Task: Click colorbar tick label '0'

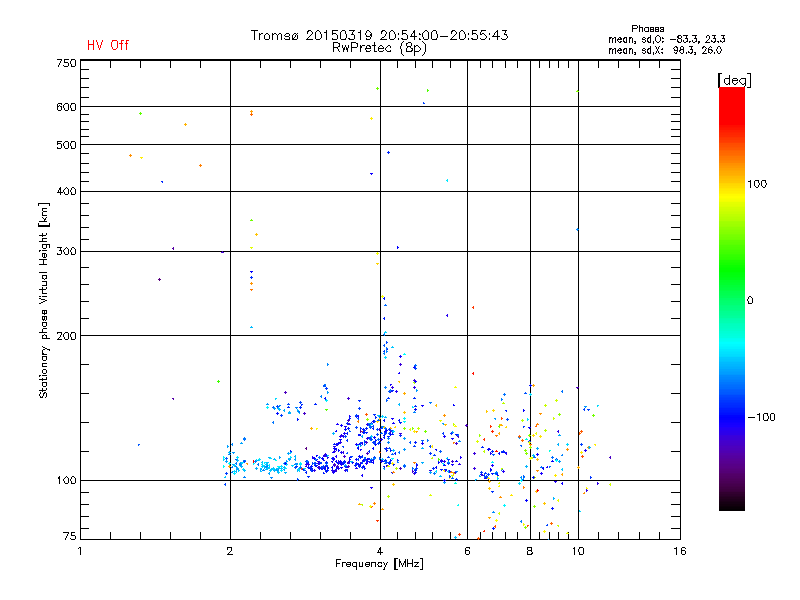Action: pos(749,301)
